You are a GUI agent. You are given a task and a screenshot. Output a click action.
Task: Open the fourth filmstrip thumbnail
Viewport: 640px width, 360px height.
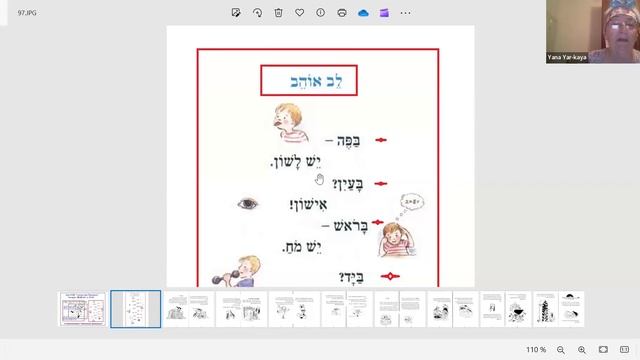tap(242, 309)
